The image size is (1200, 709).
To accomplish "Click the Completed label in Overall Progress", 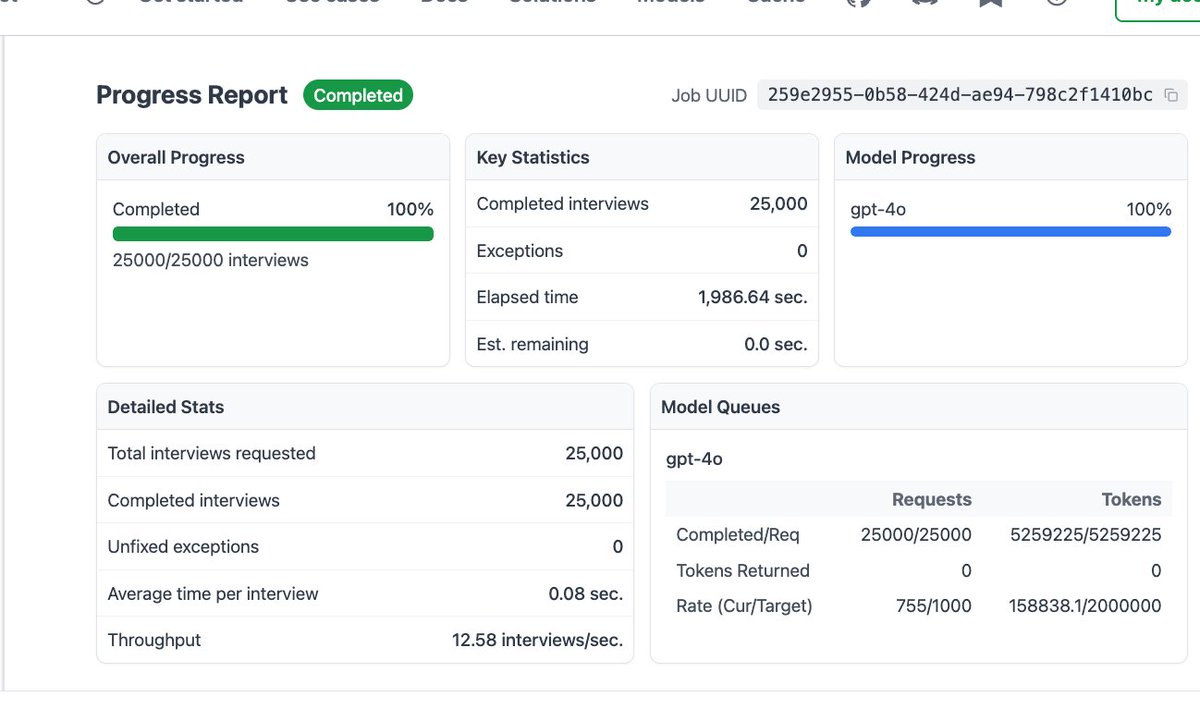I will tap(156, 209).
